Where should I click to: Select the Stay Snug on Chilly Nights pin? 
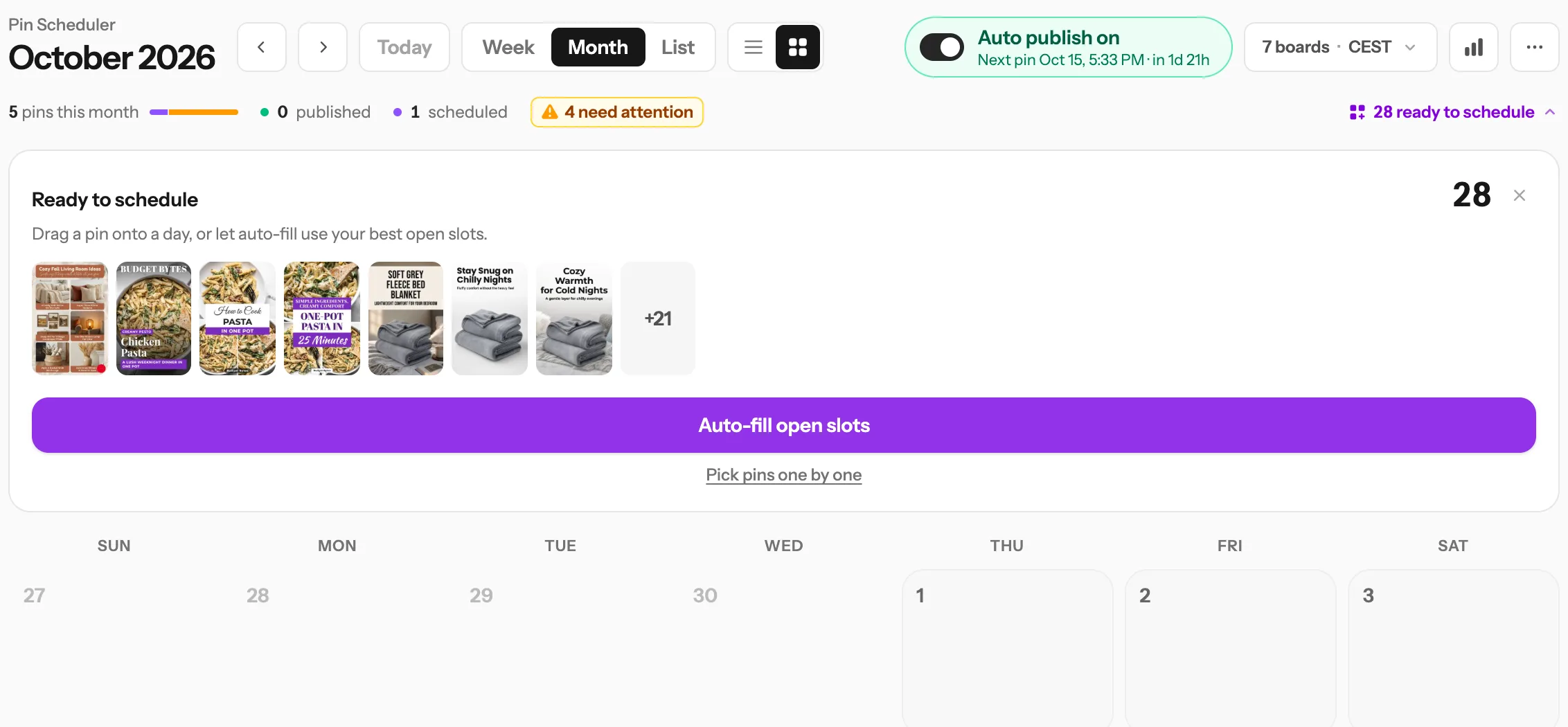point(490,318)
